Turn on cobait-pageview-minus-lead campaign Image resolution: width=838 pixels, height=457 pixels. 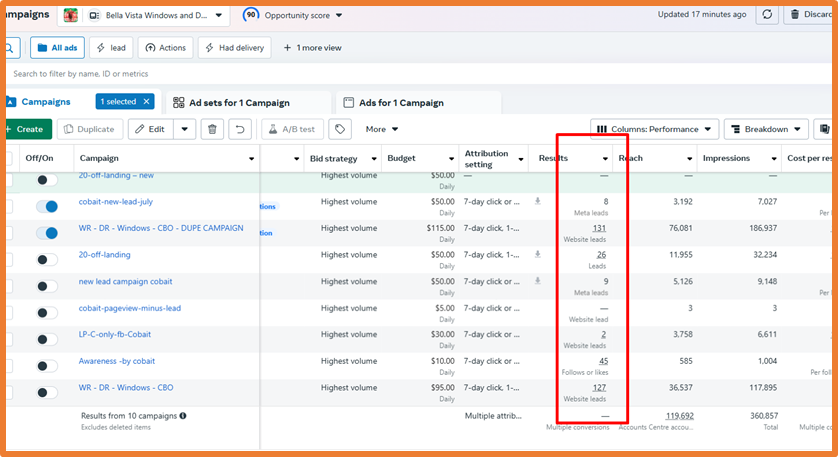coord(47,313)
